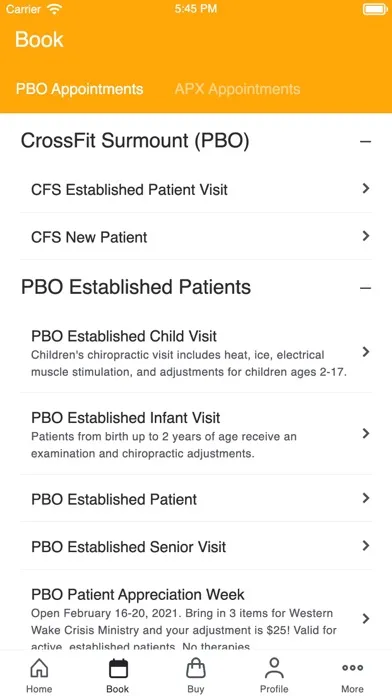Choose PBO Established Senior Visit

[x=196, y=546]
